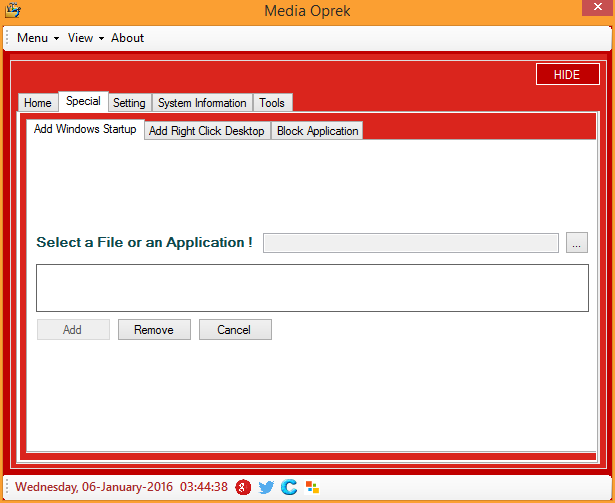Switch to the Tools tab
This screenshot has width=615, height=503.
click(272, 103)
